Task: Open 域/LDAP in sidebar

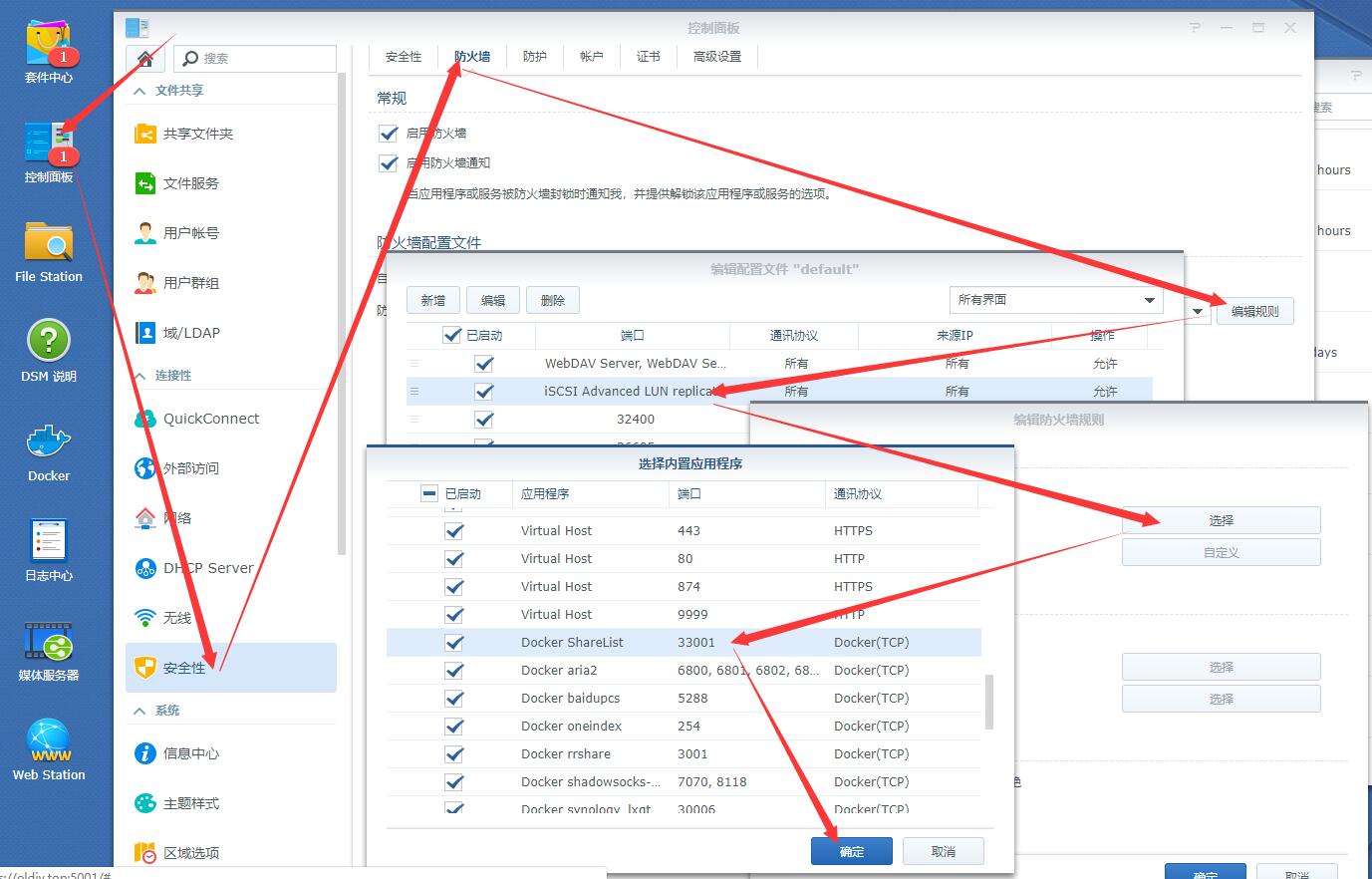Action: pyautogui.click(x=231, y=333)
